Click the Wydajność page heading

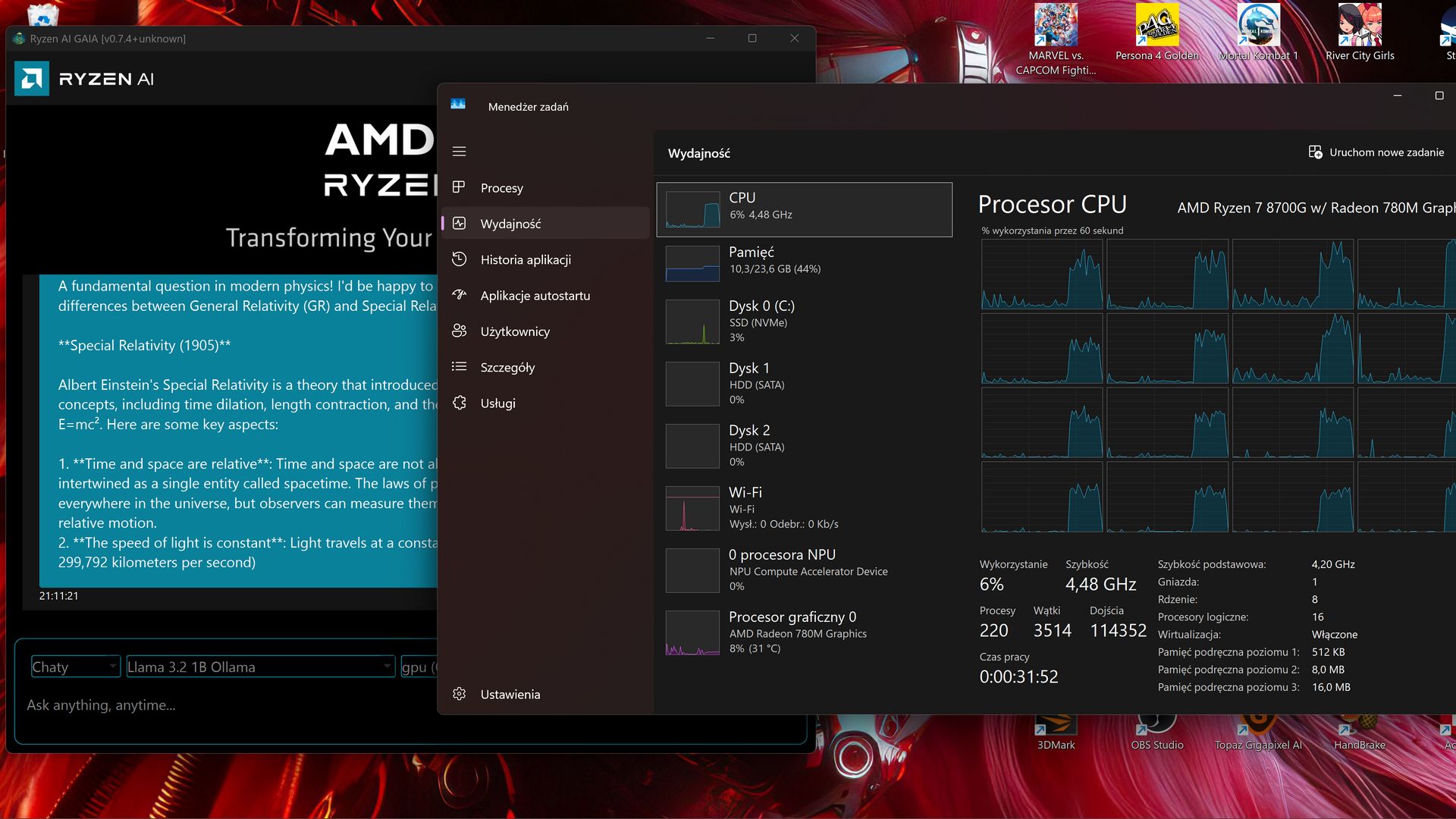click(x=698, y=153)
